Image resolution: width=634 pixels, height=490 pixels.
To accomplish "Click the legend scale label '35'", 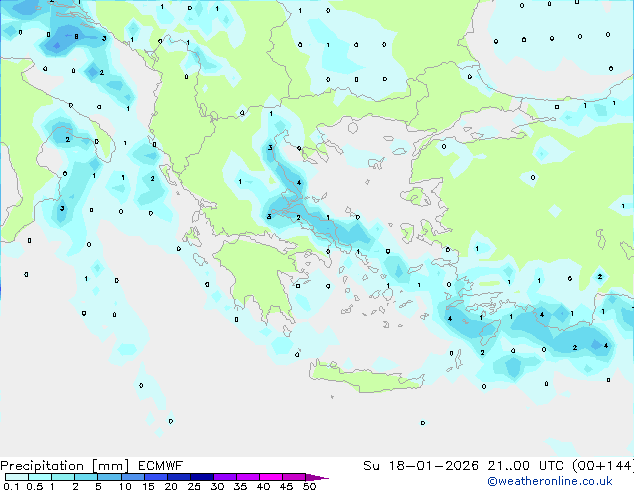I will coord(241,486).
